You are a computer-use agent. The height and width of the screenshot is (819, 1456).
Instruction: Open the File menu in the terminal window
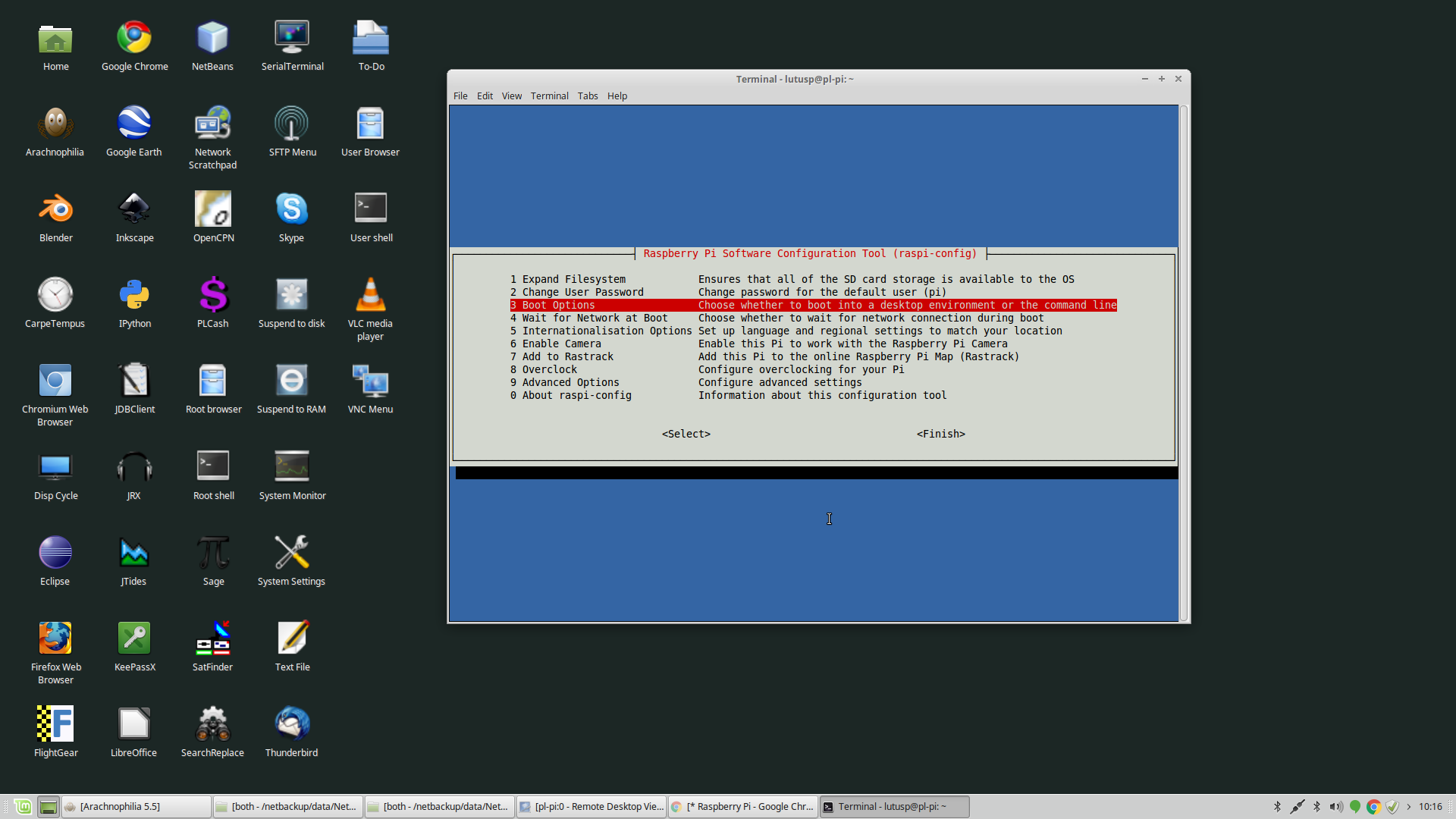pos(460,96)
